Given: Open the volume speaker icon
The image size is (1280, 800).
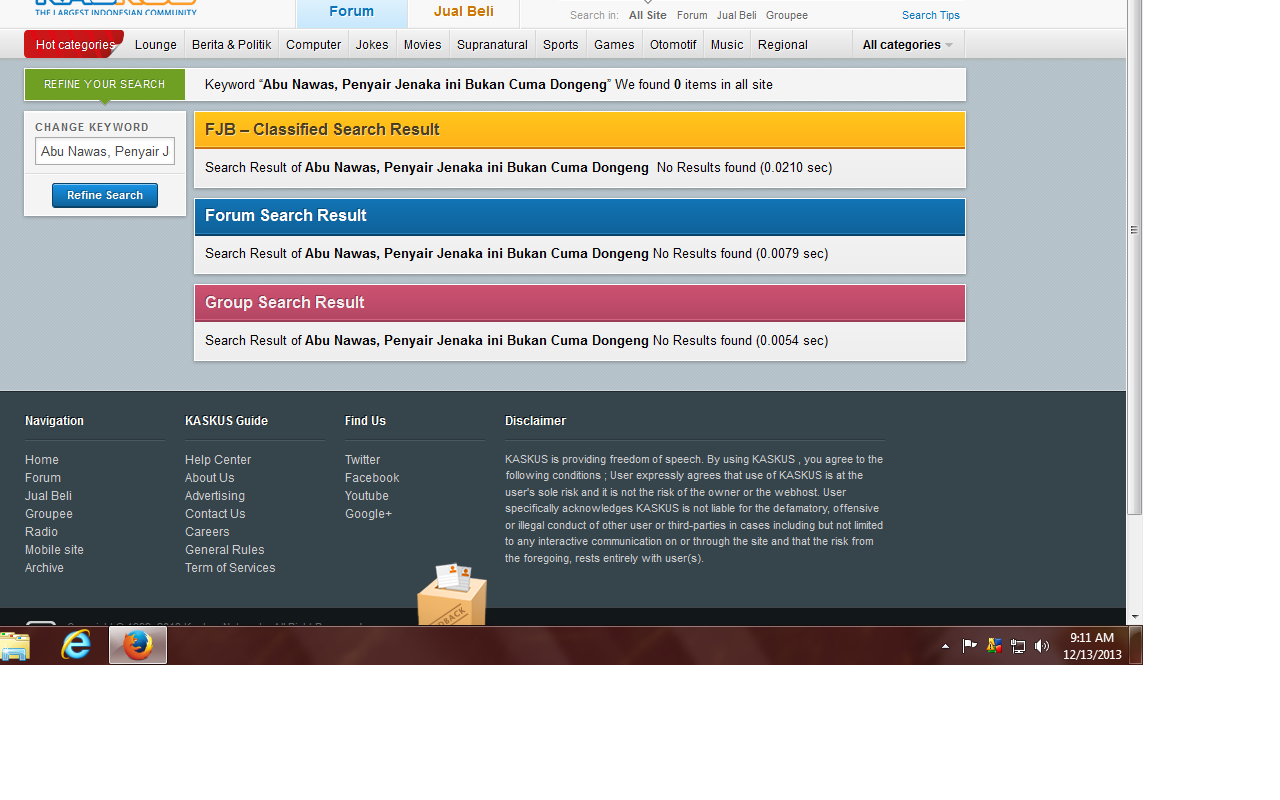Looking at the screenshot, I should pos(1042,646).
